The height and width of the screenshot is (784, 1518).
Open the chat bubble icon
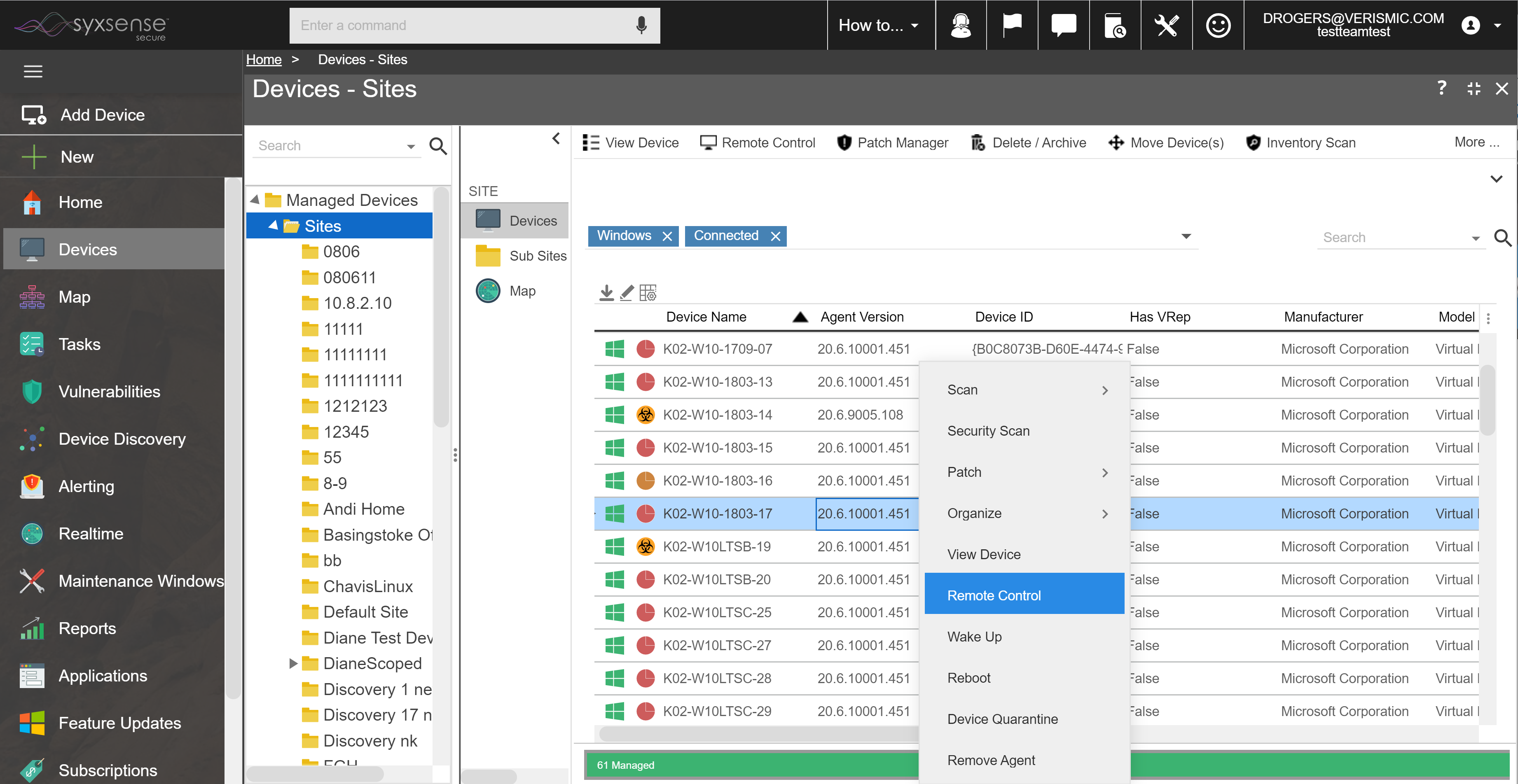(x=1063, y=26)
